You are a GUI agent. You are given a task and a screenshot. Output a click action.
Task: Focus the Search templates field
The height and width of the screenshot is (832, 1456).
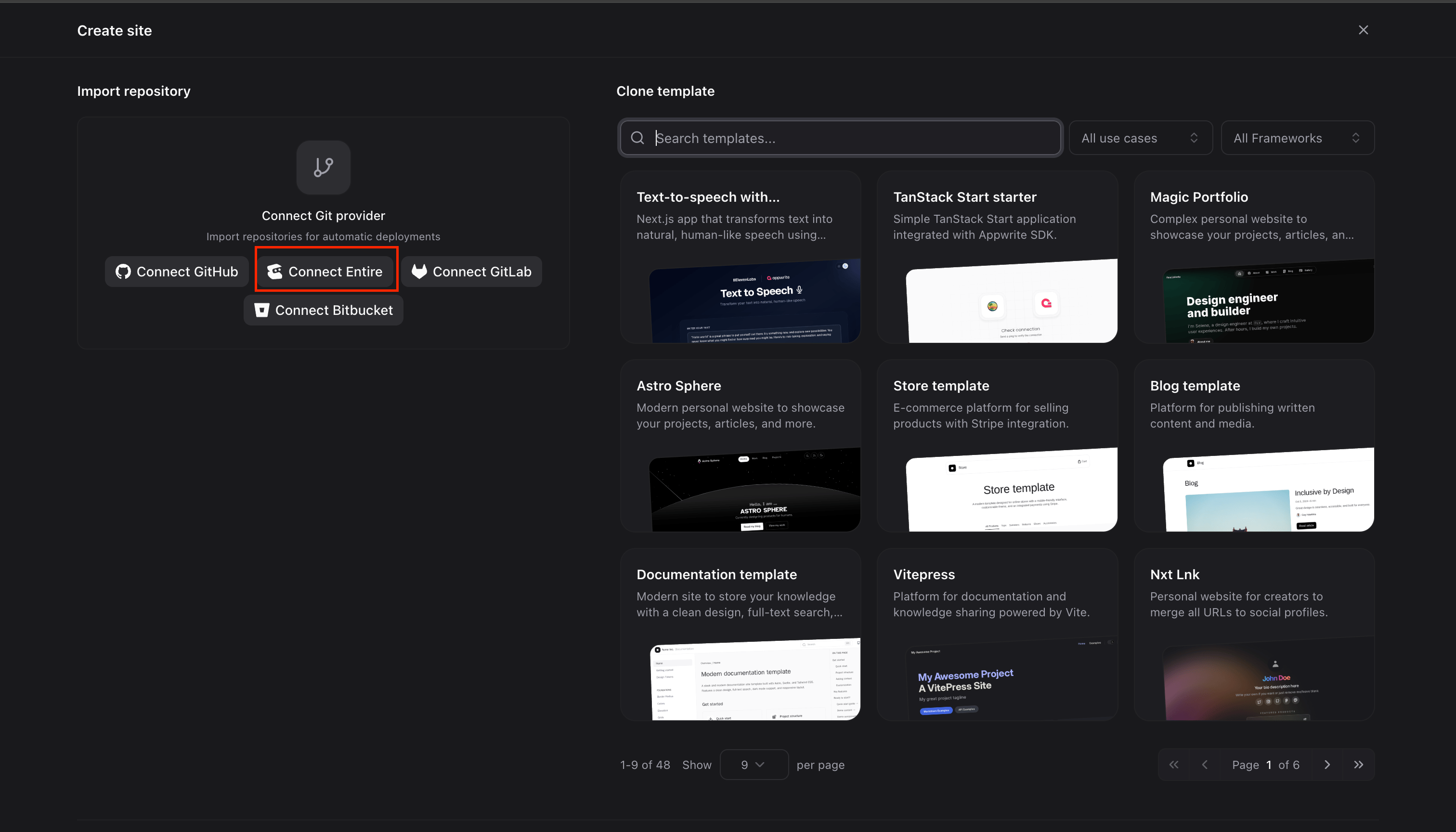(x=840, y=138)
